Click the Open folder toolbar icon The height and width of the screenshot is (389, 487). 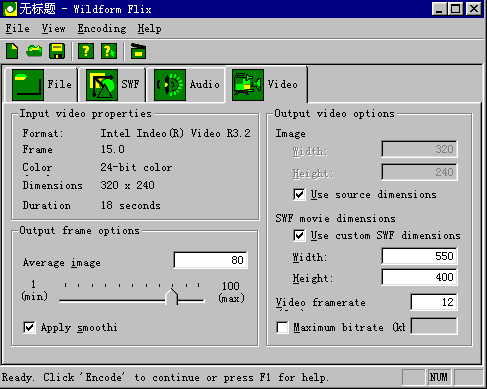click(x=34, y=51)
